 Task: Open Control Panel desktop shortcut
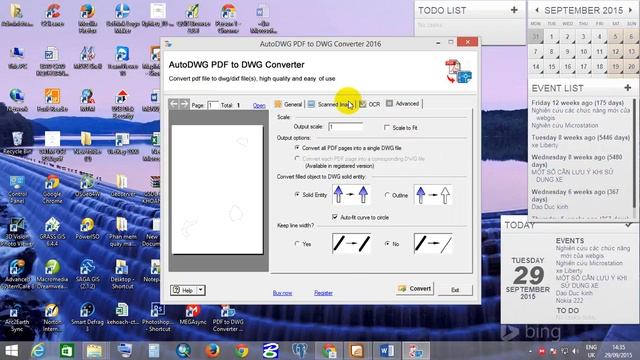pos(17,190)
